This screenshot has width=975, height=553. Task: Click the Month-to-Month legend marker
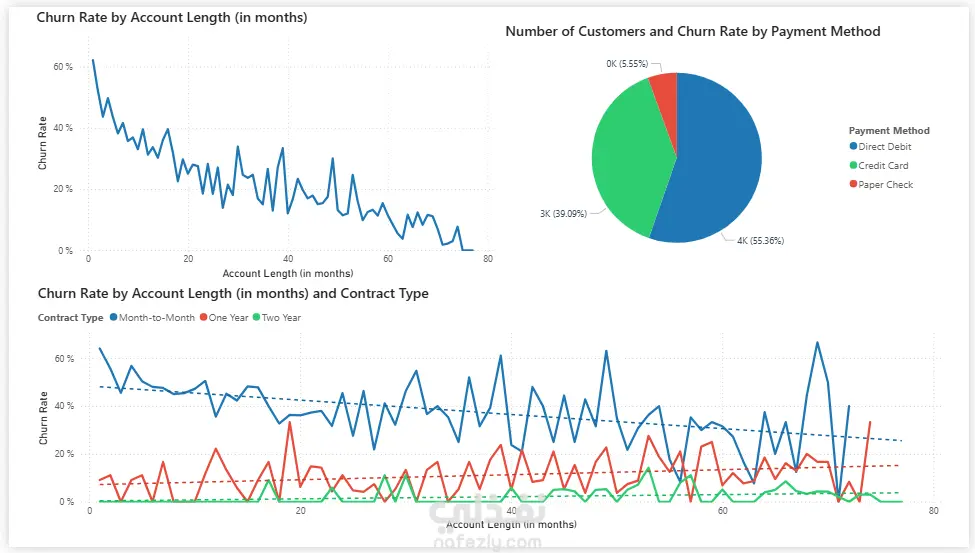[113, 317]
